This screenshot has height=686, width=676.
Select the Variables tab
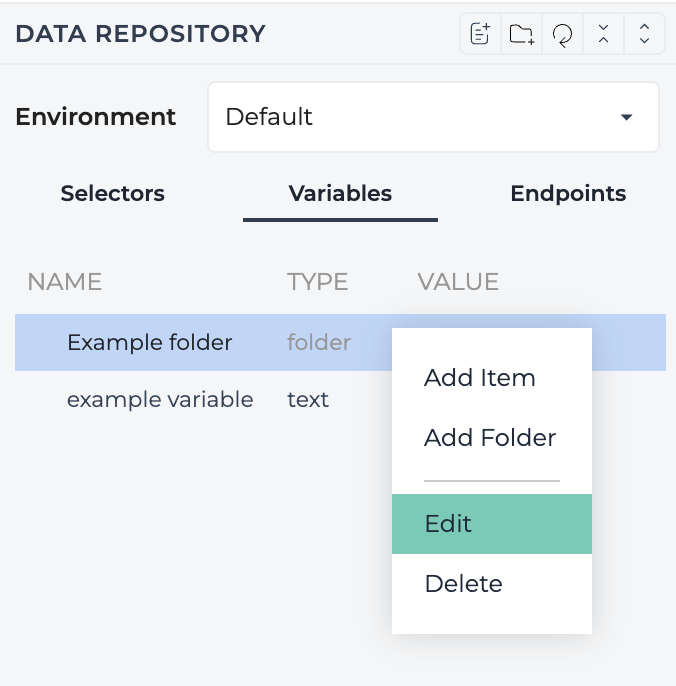[340, 193]
